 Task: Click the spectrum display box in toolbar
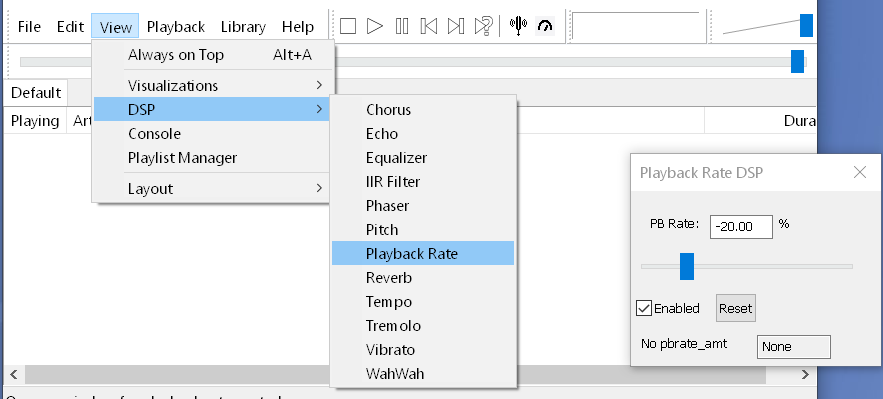(639, 26)
